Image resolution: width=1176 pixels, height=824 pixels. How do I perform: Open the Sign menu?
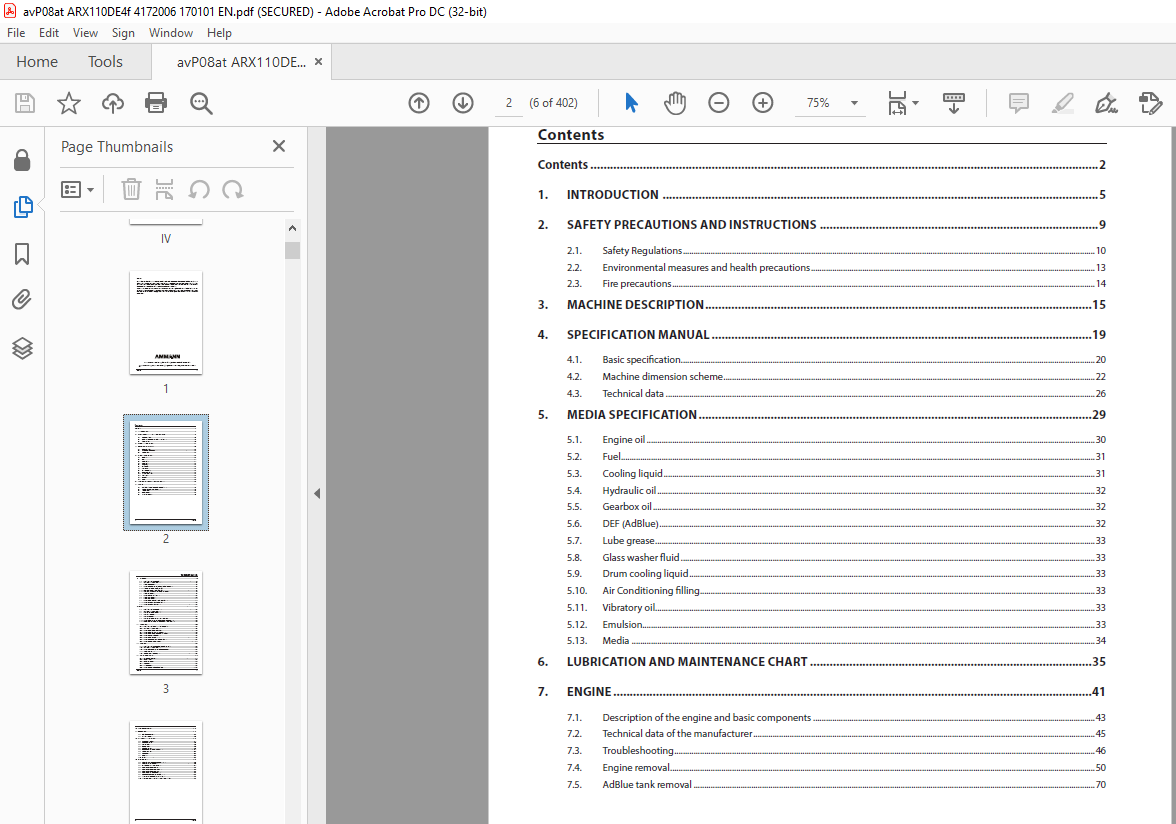[123, 33]
